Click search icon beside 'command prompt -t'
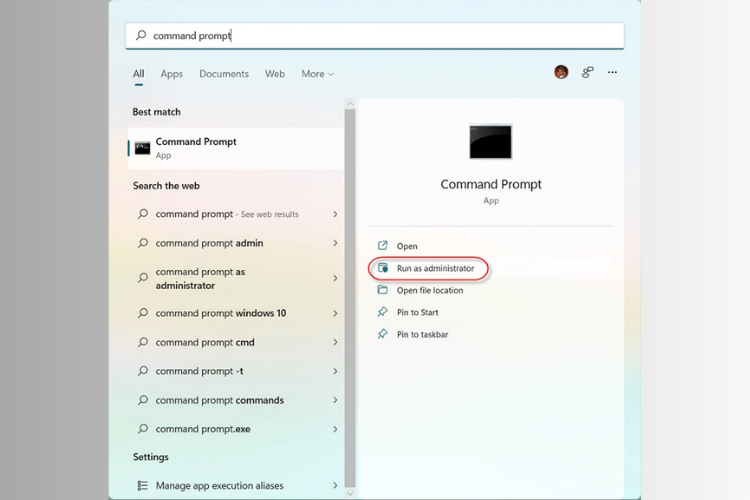The image size is (750, 500). (143, 371)
